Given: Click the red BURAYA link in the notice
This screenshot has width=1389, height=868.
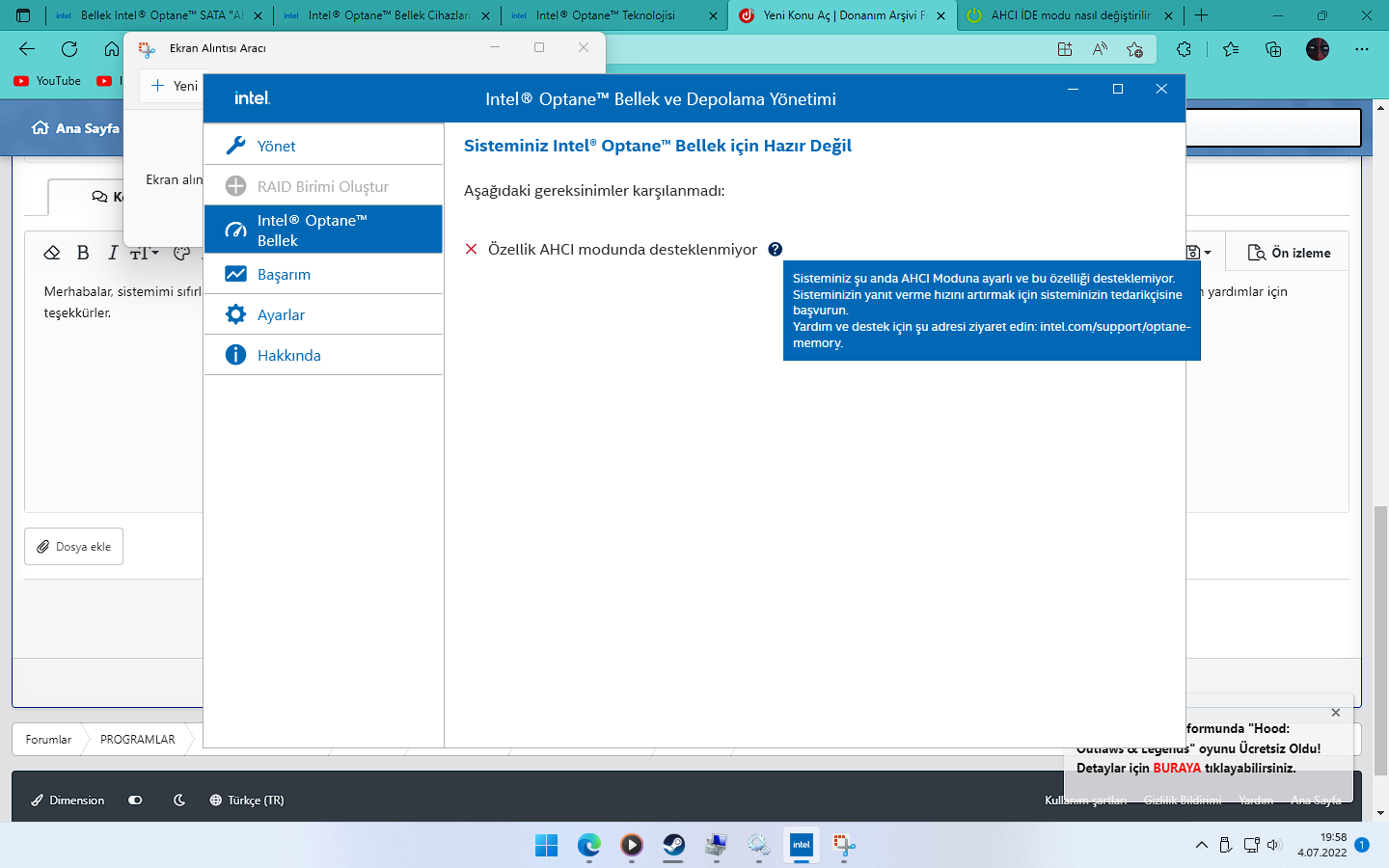Looking at the screenshot, I should pyautogui.click(x=1177, y=769).
